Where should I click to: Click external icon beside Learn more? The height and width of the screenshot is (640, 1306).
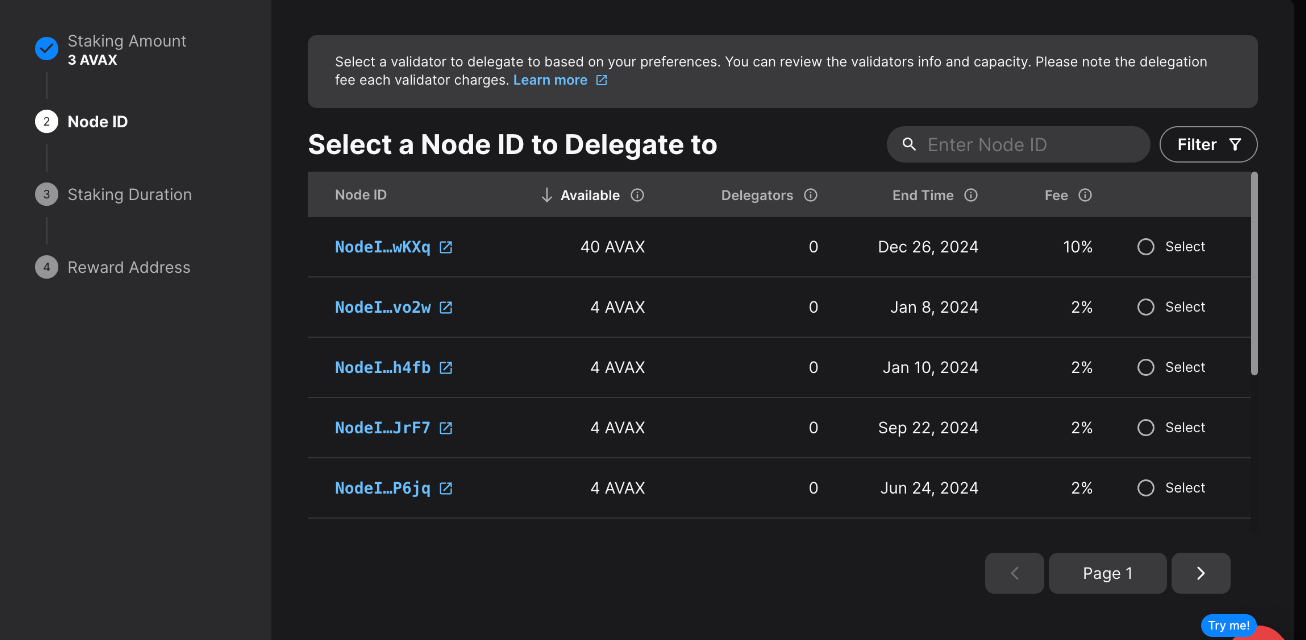pyautogui.click(x=601, y=80)
